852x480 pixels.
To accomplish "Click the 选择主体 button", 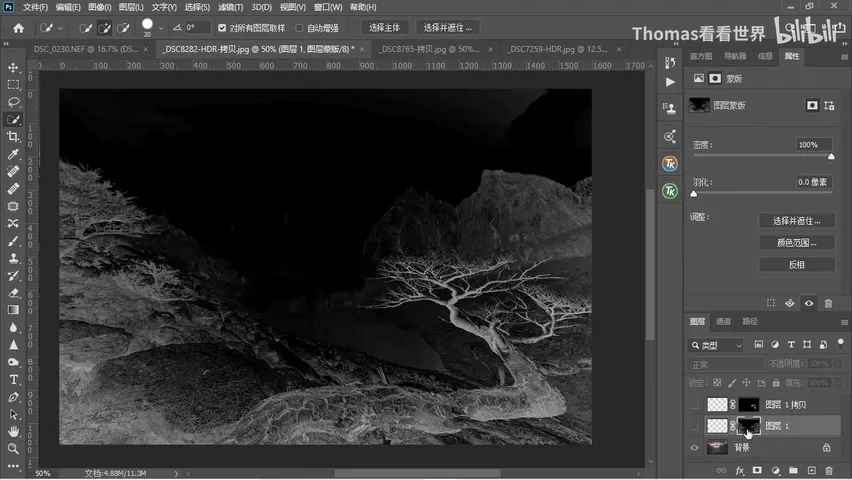I will (x=385, y=28).
